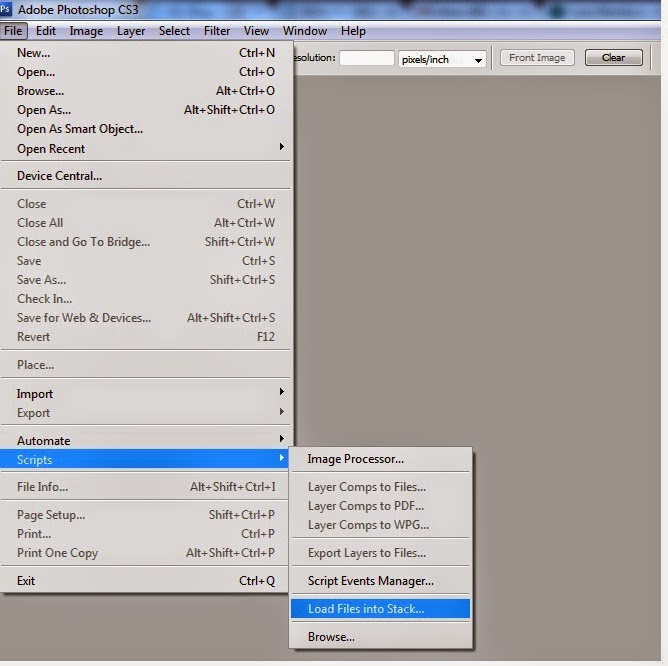Expand the Import submenu
The image size is (668, 666).
tap(146, 394)
